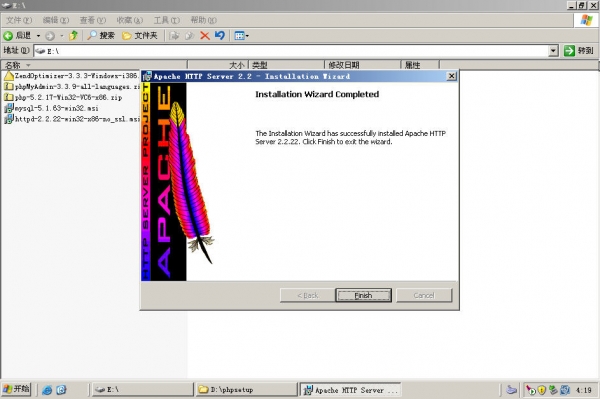Expand the Views dropdown button
This screenshot has width=600, height=399.
point(241,36)
